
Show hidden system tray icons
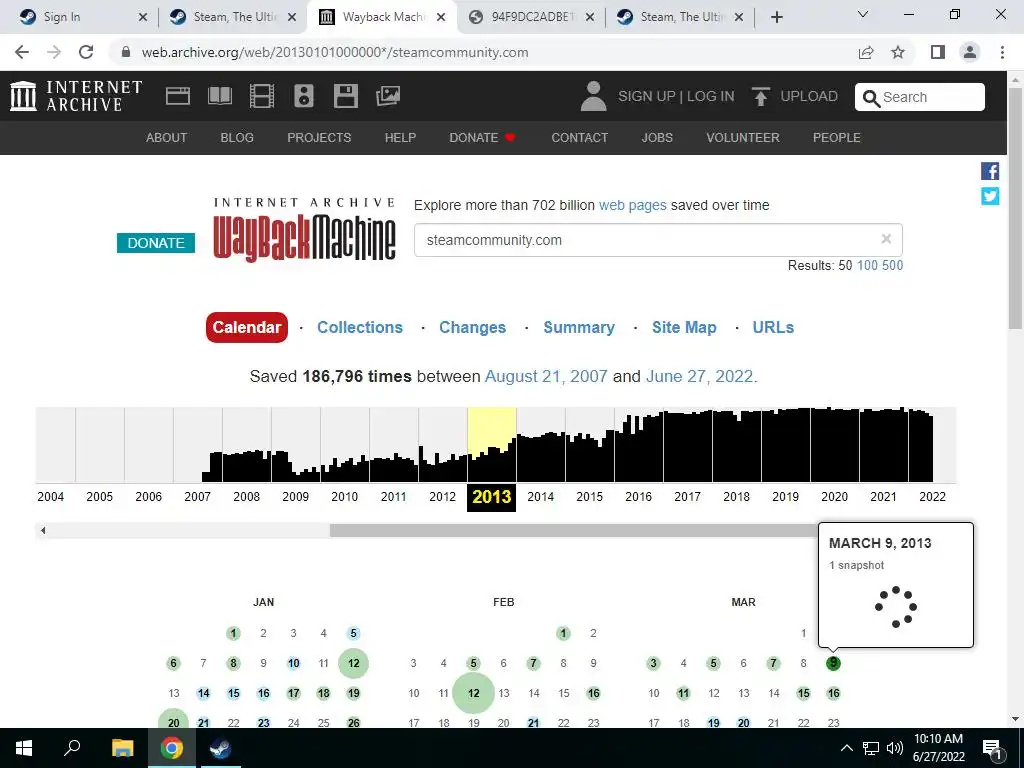click(x=846, y=748)
